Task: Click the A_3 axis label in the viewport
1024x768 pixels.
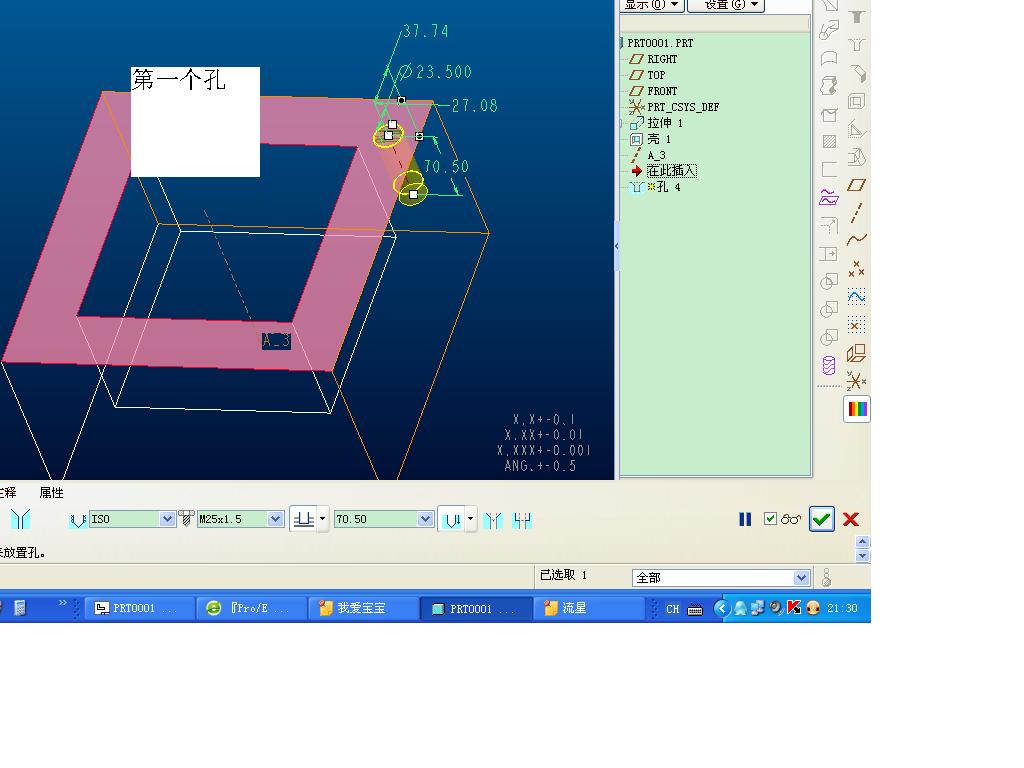Action: (x=276, y=340)
